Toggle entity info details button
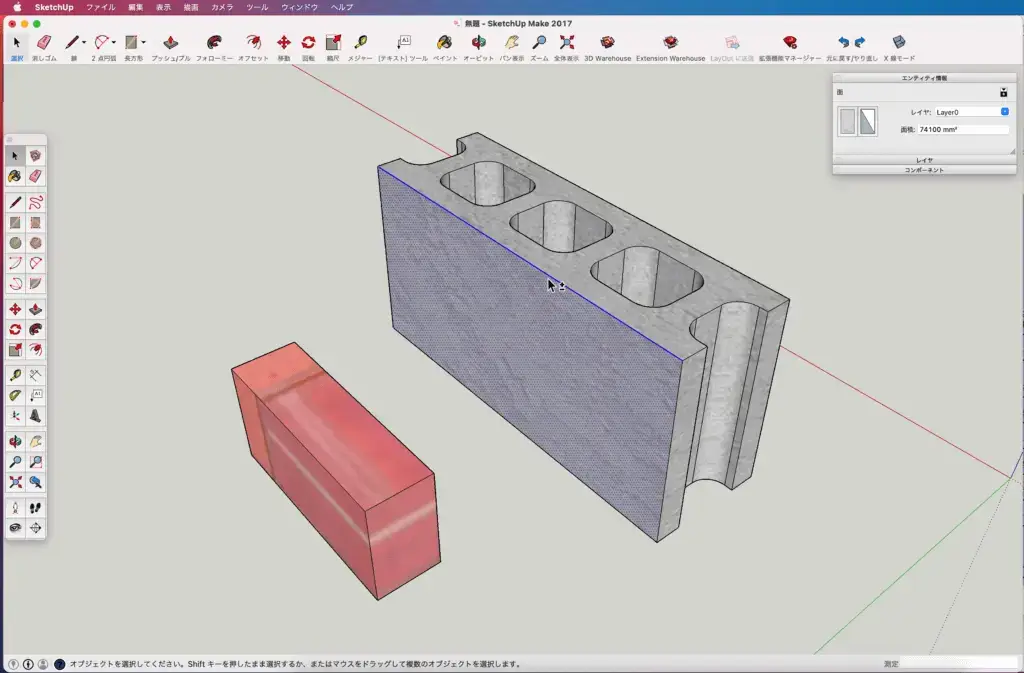 (x=1004, y=93)
